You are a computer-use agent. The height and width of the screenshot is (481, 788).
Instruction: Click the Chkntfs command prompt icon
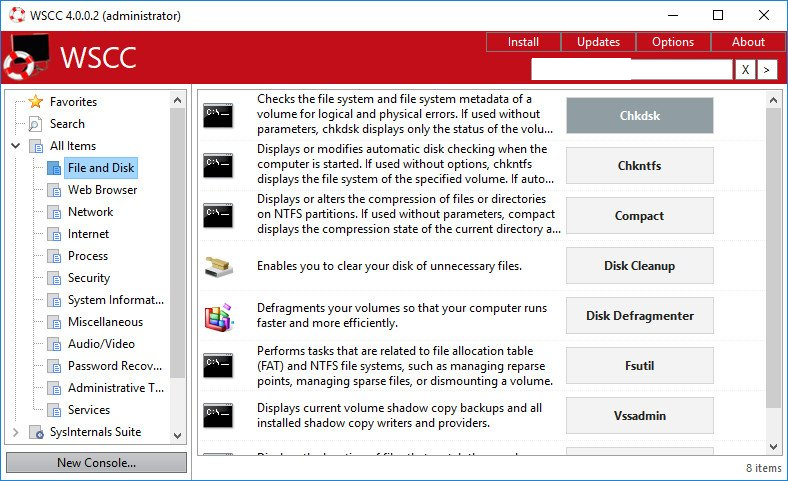point(218,165)
